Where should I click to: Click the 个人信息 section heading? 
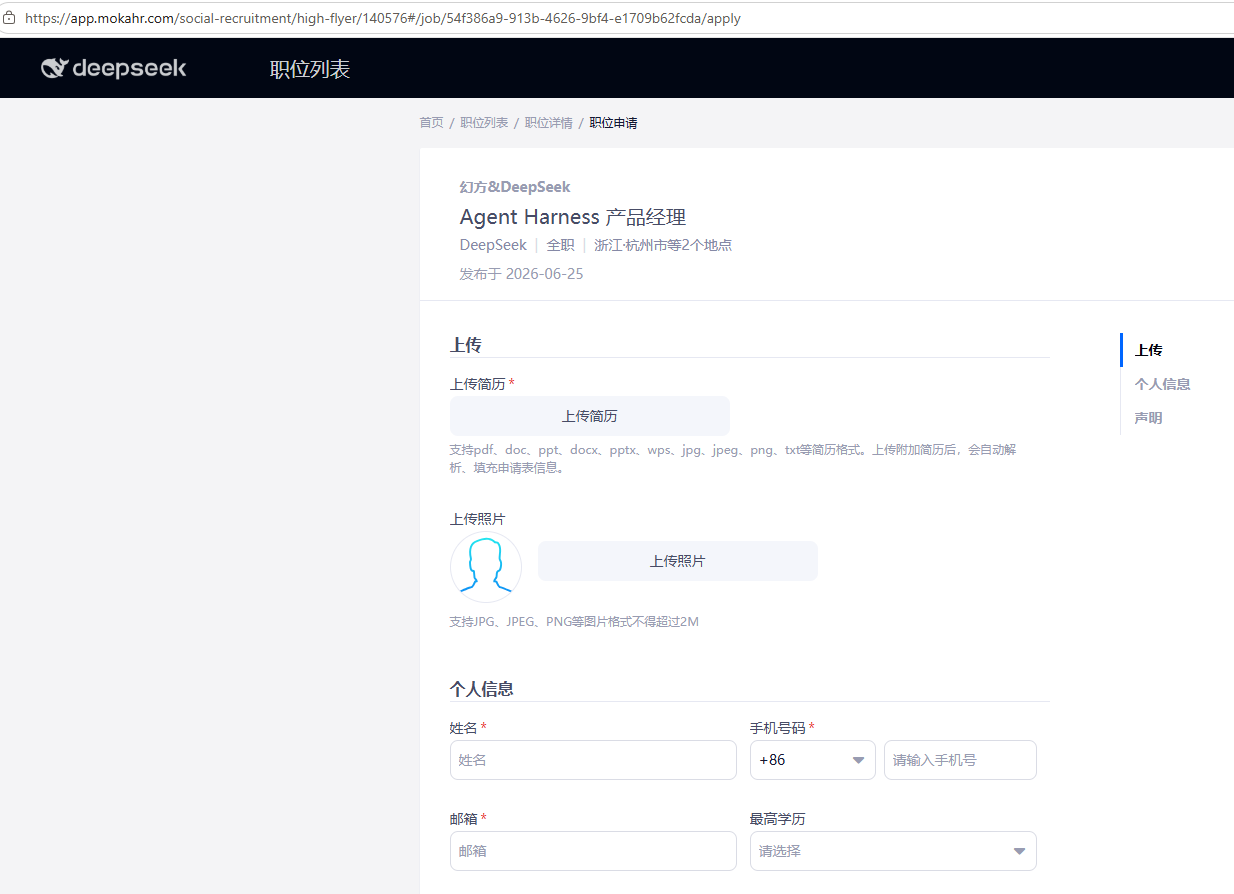[x=482, y=689]
